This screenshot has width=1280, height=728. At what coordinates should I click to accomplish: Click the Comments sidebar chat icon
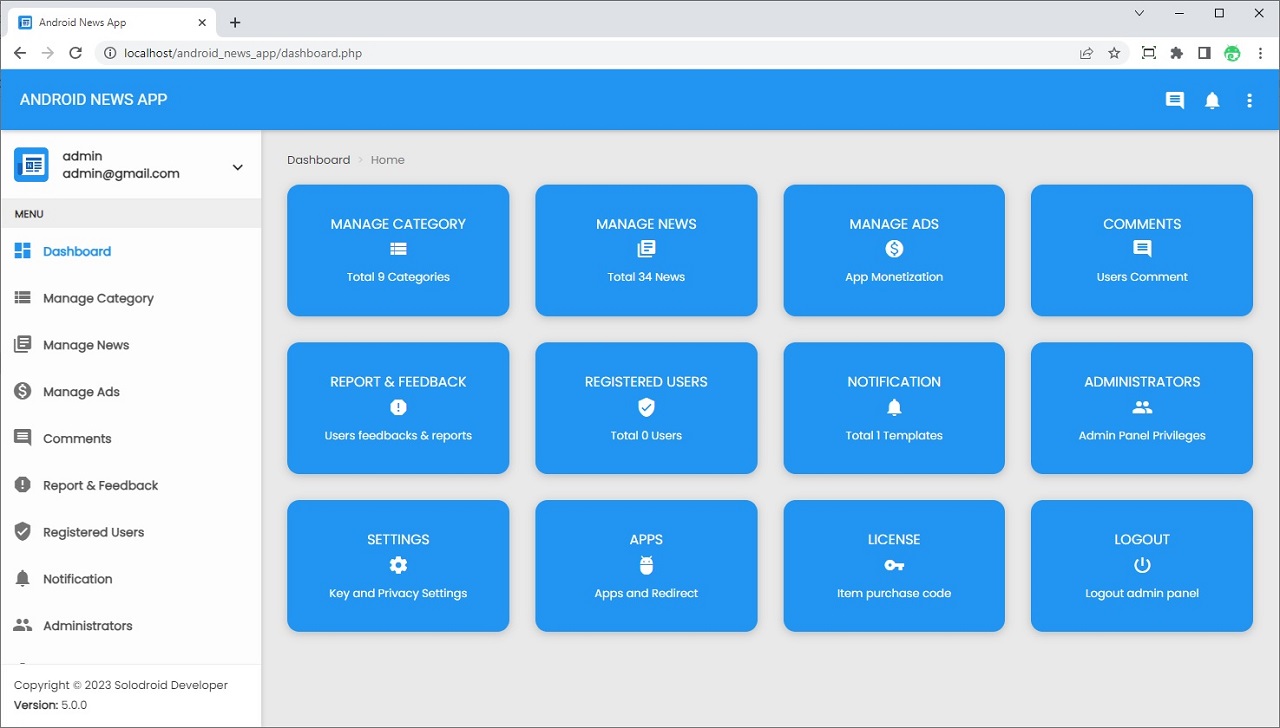point(22,438)
